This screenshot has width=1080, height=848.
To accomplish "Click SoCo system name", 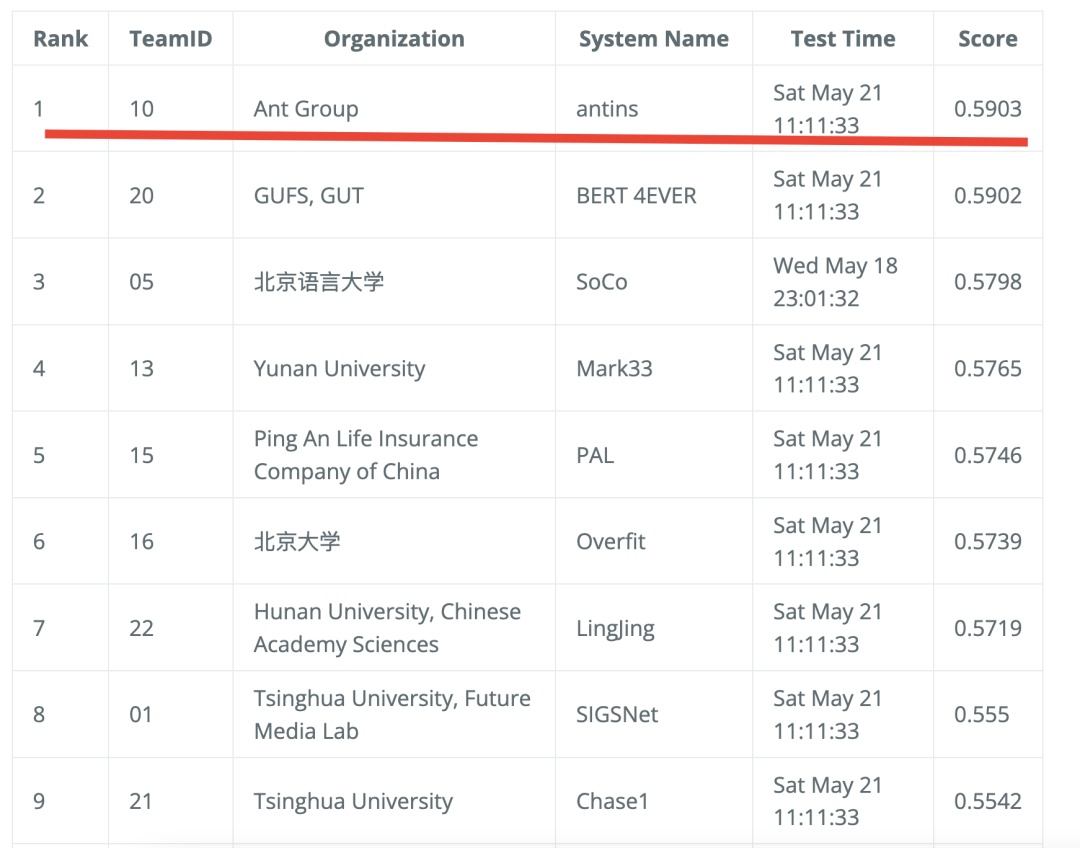I will click(601, 282).
